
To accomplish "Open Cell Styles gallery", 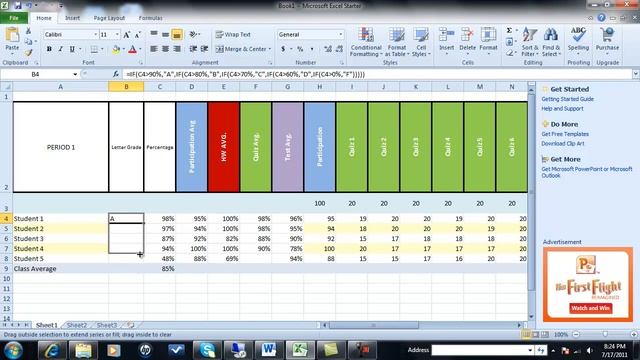I will pos(421,42).
